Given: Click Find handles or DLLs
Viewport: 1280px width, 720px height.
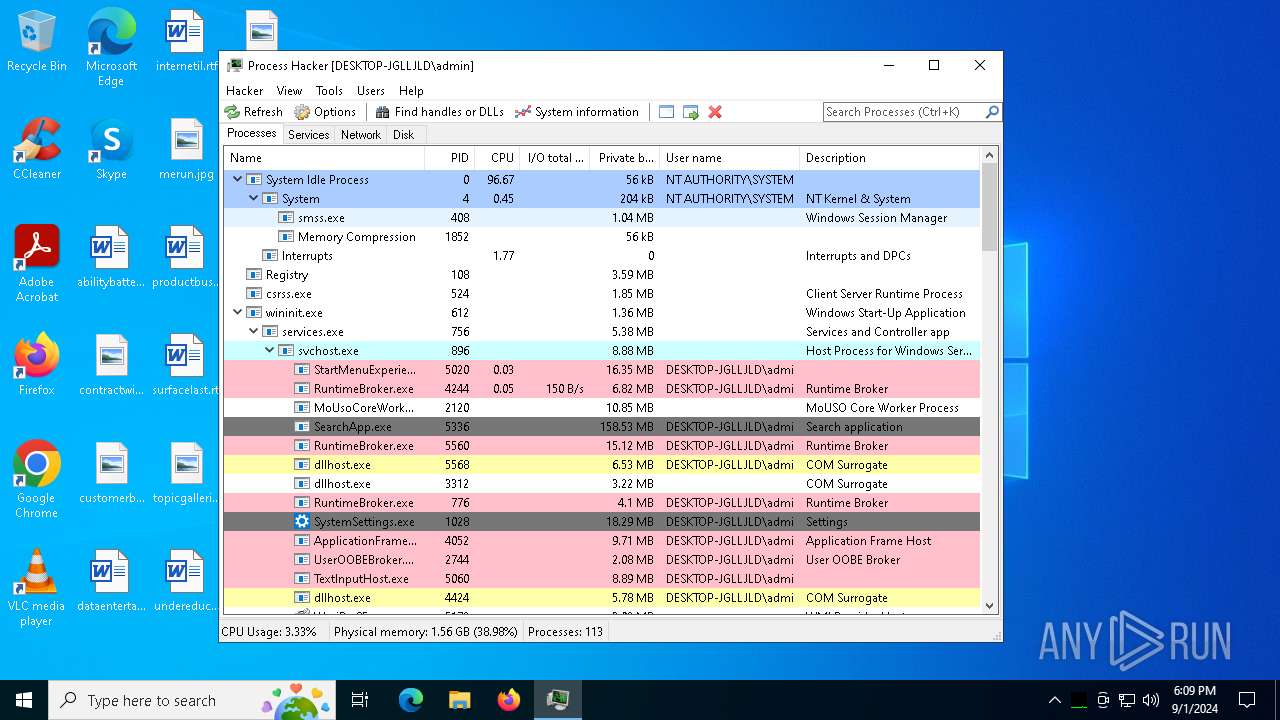Looking at the screenshot, I should click(439, 112).
